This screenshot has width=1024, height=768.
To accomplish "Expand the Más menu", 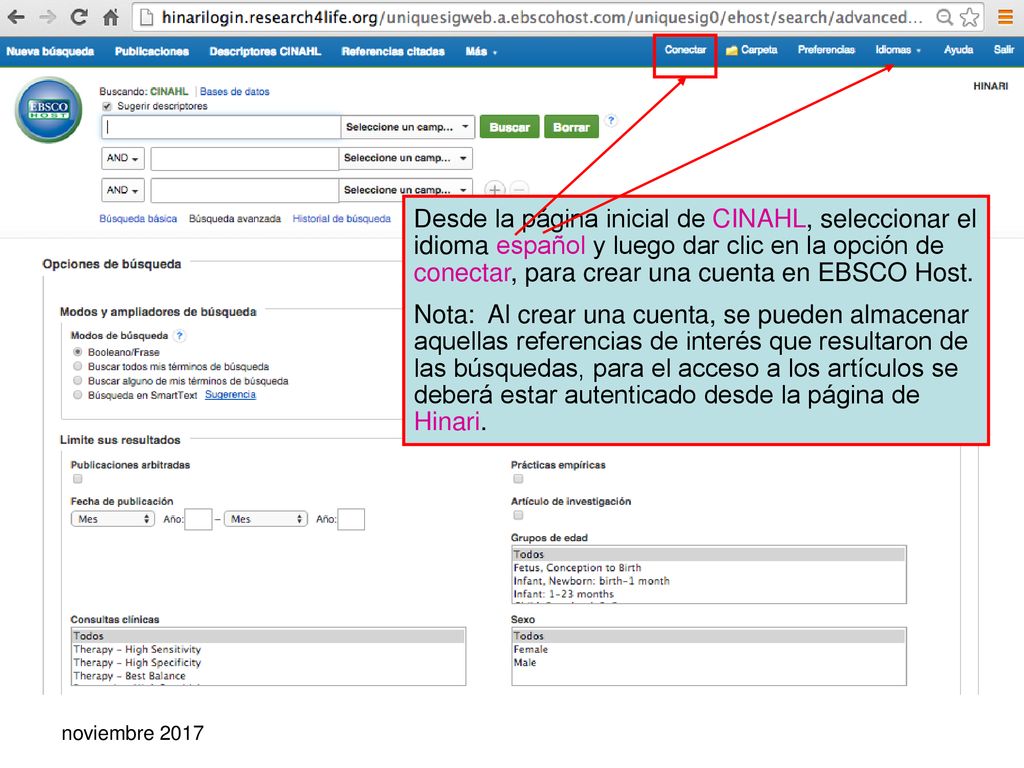I will click(x=481, y=52).
